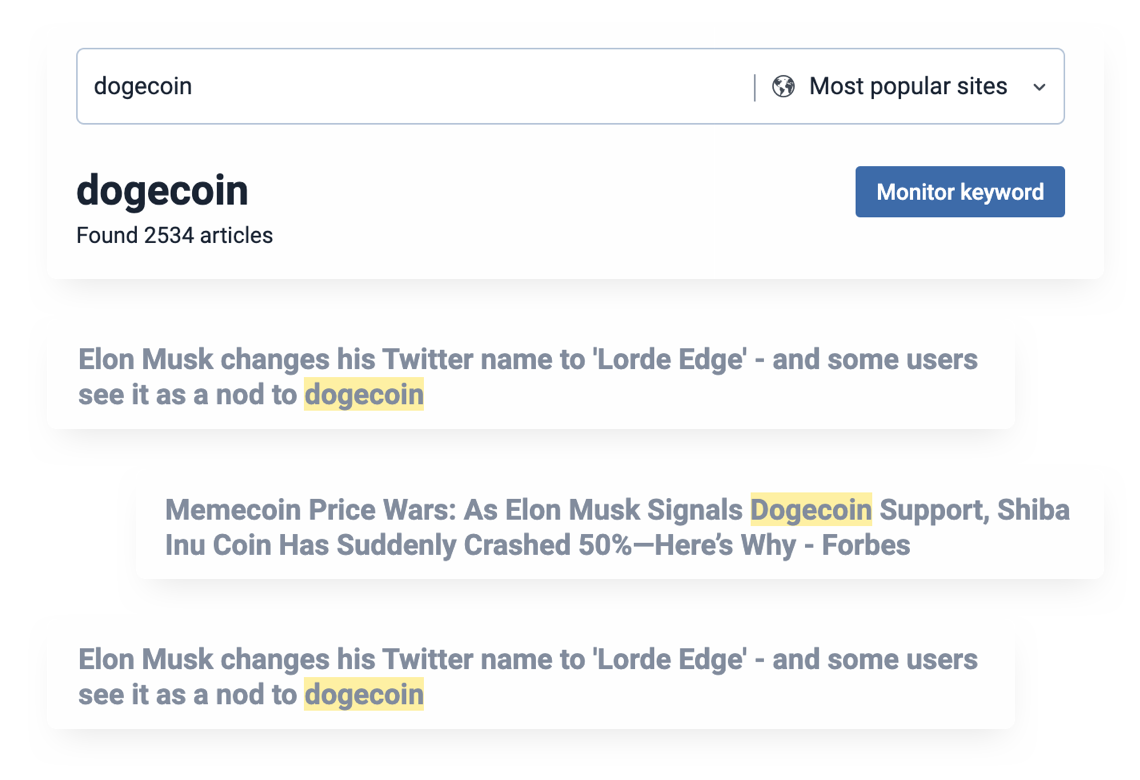Open the Most popular sites dropdown
Screen dimensions: 1140x780
[x=909, y=87]
